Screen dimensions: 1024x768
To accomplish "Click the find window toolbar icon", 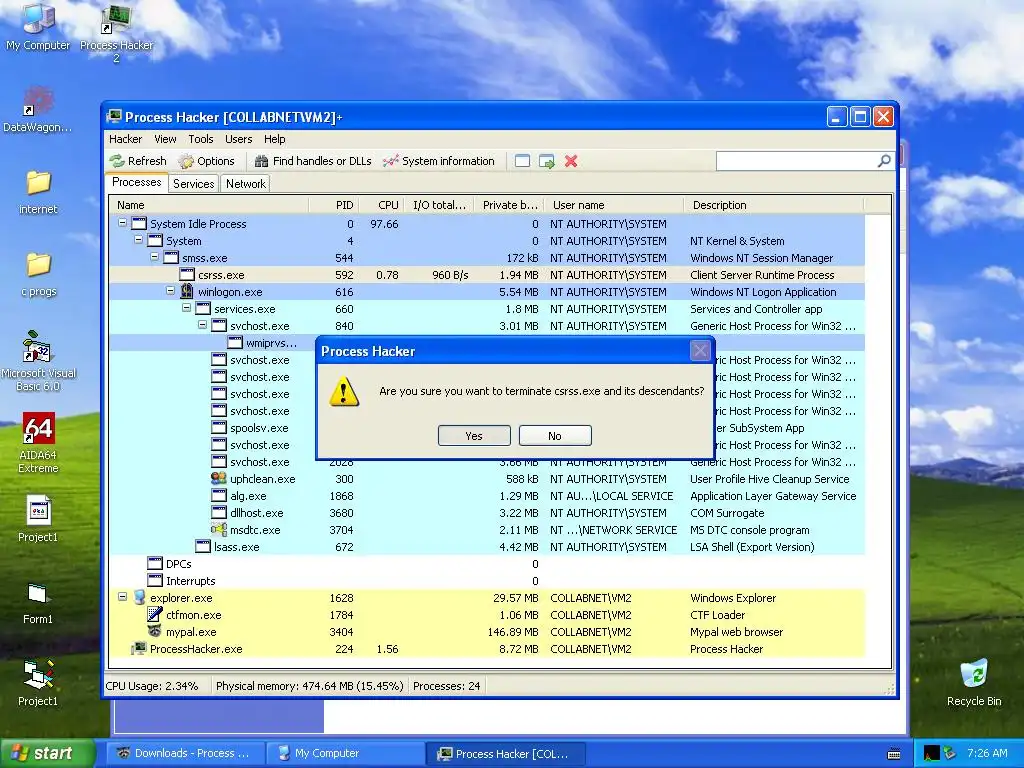I will 522,161.
